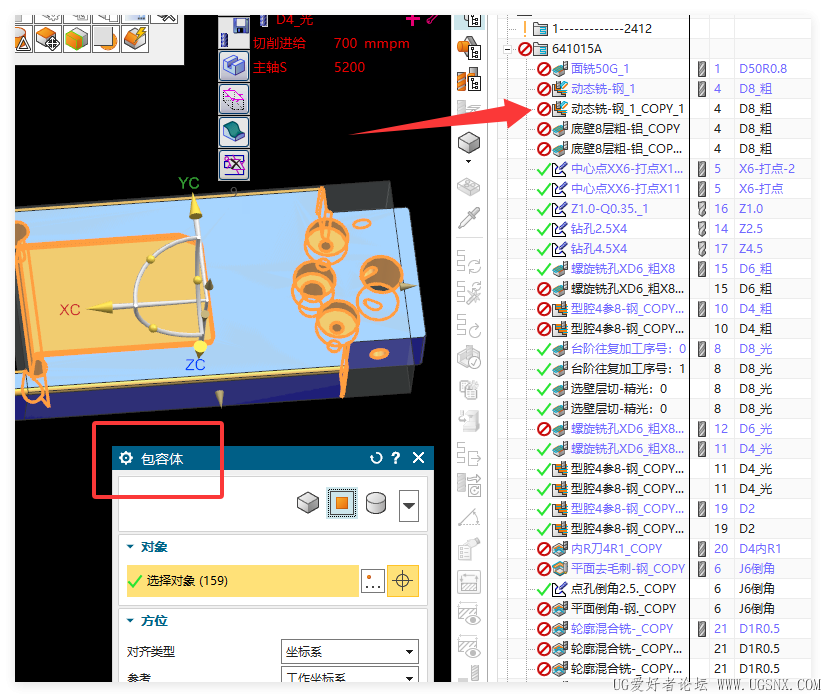The width and height of the screenshot is (826, 697).
Task: Select operation 平面倒角-钢._COPY
Action: [x=623, y=608]
